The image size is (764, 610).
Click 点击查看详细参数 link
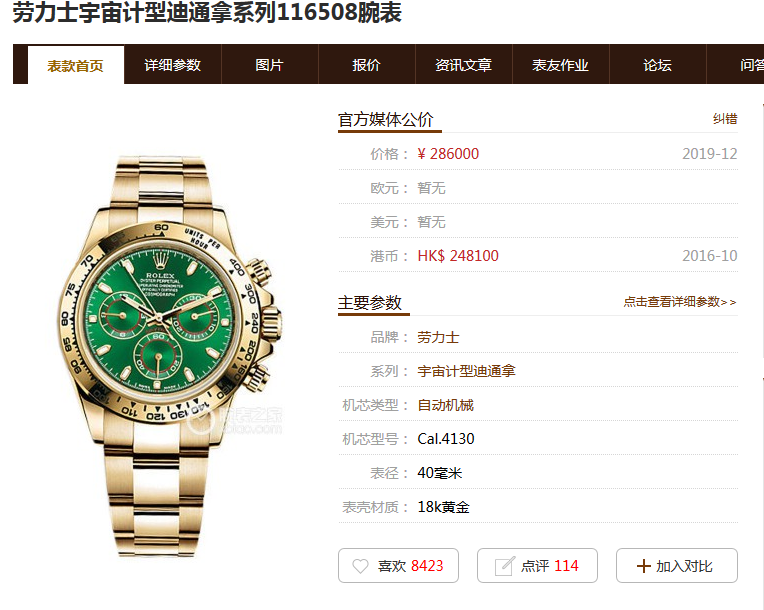click(x=680, y=302)
